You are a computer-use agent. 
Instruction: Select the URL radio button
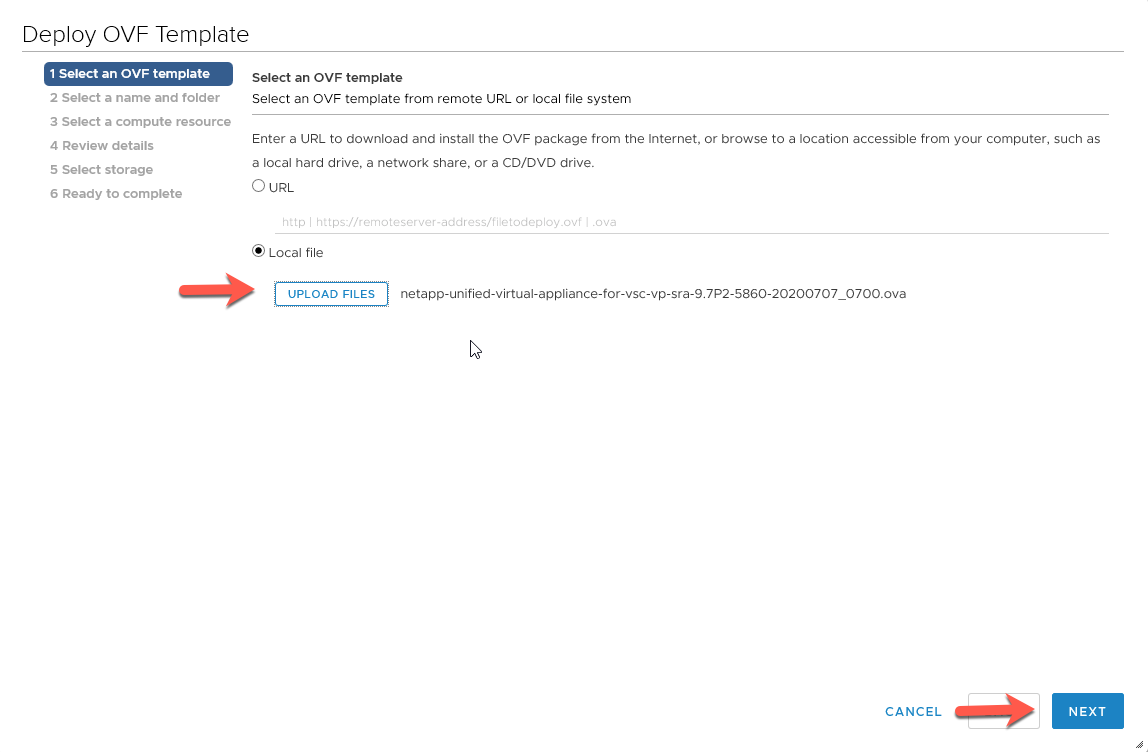[258, 186]
